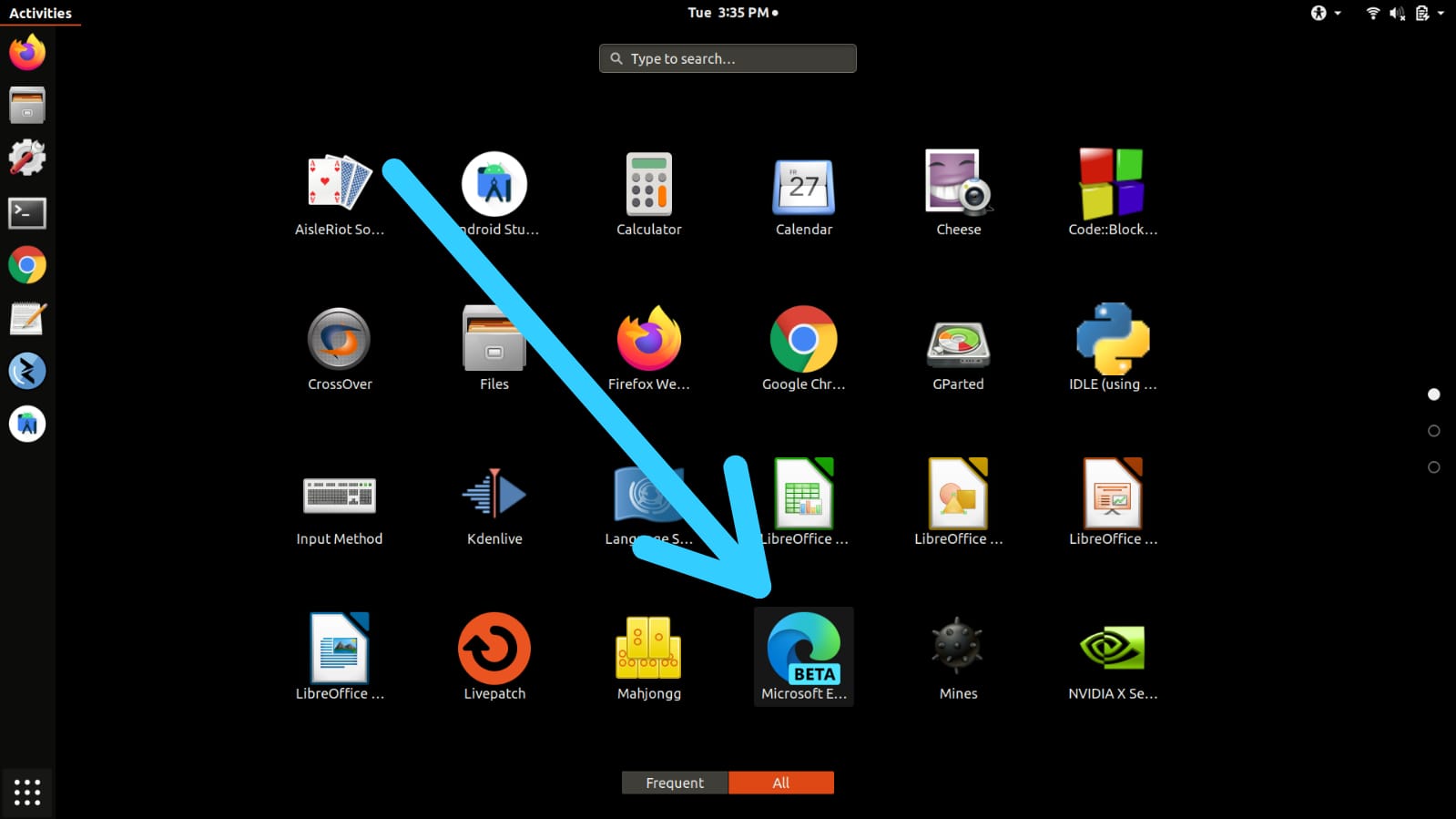The height and width of the screenshot is (819, 1456).
Task: Click Firefox icon in the dock
Action: coord(27,53)
